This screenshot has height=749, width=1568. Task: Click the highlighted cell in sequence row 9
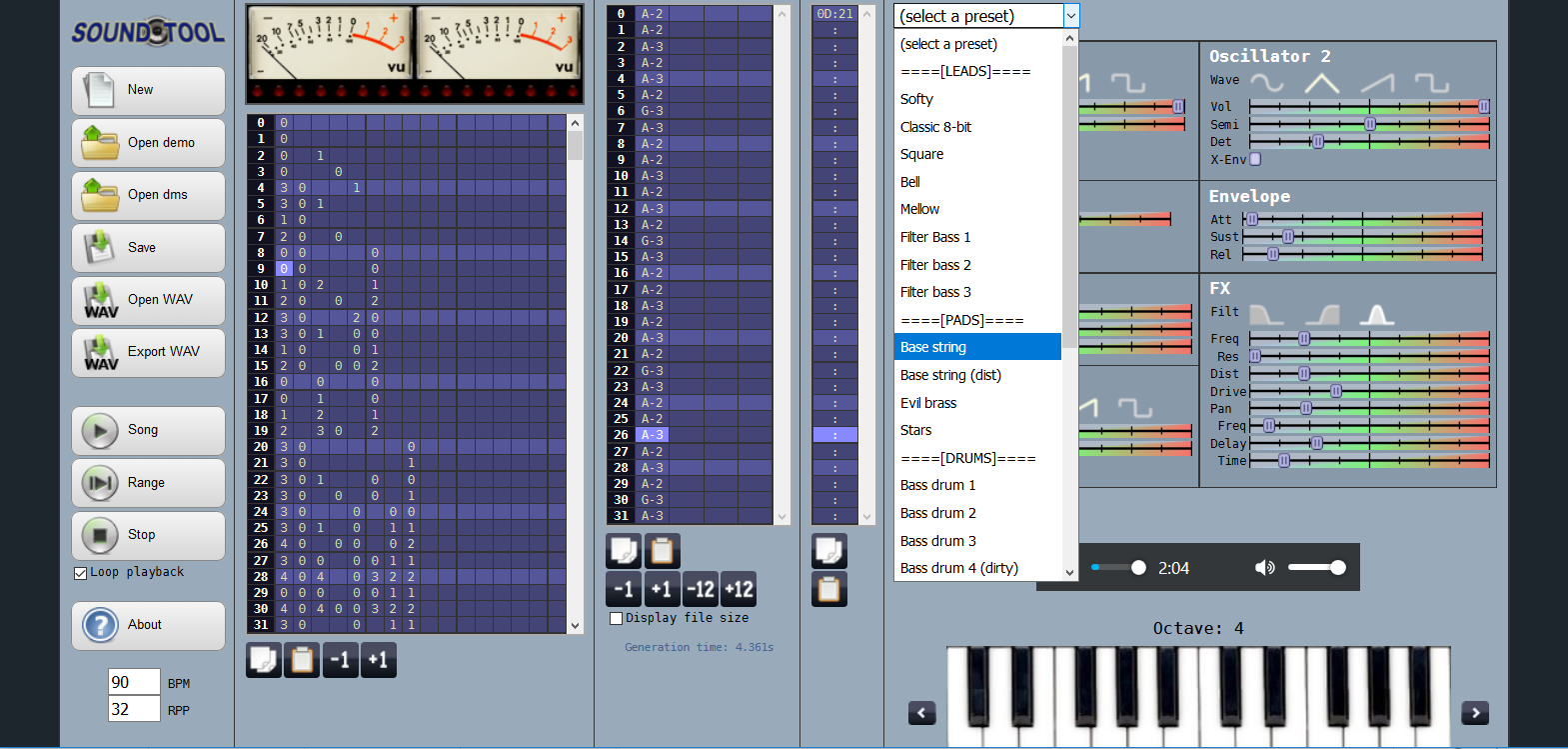pos(284,269)
